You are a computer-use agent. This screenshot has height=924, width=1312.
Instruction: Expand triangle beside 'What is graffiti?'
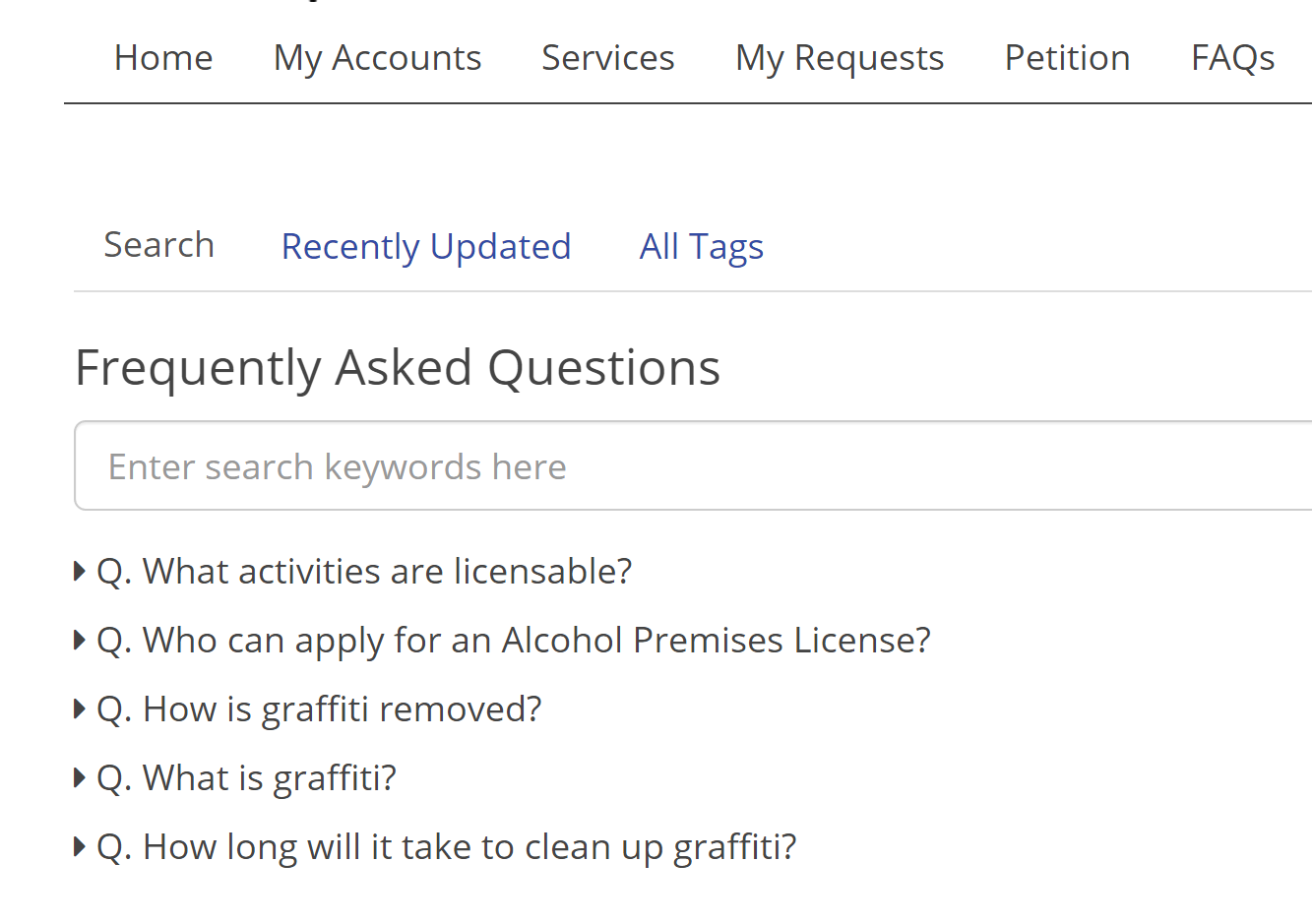(x=80, y=778)
